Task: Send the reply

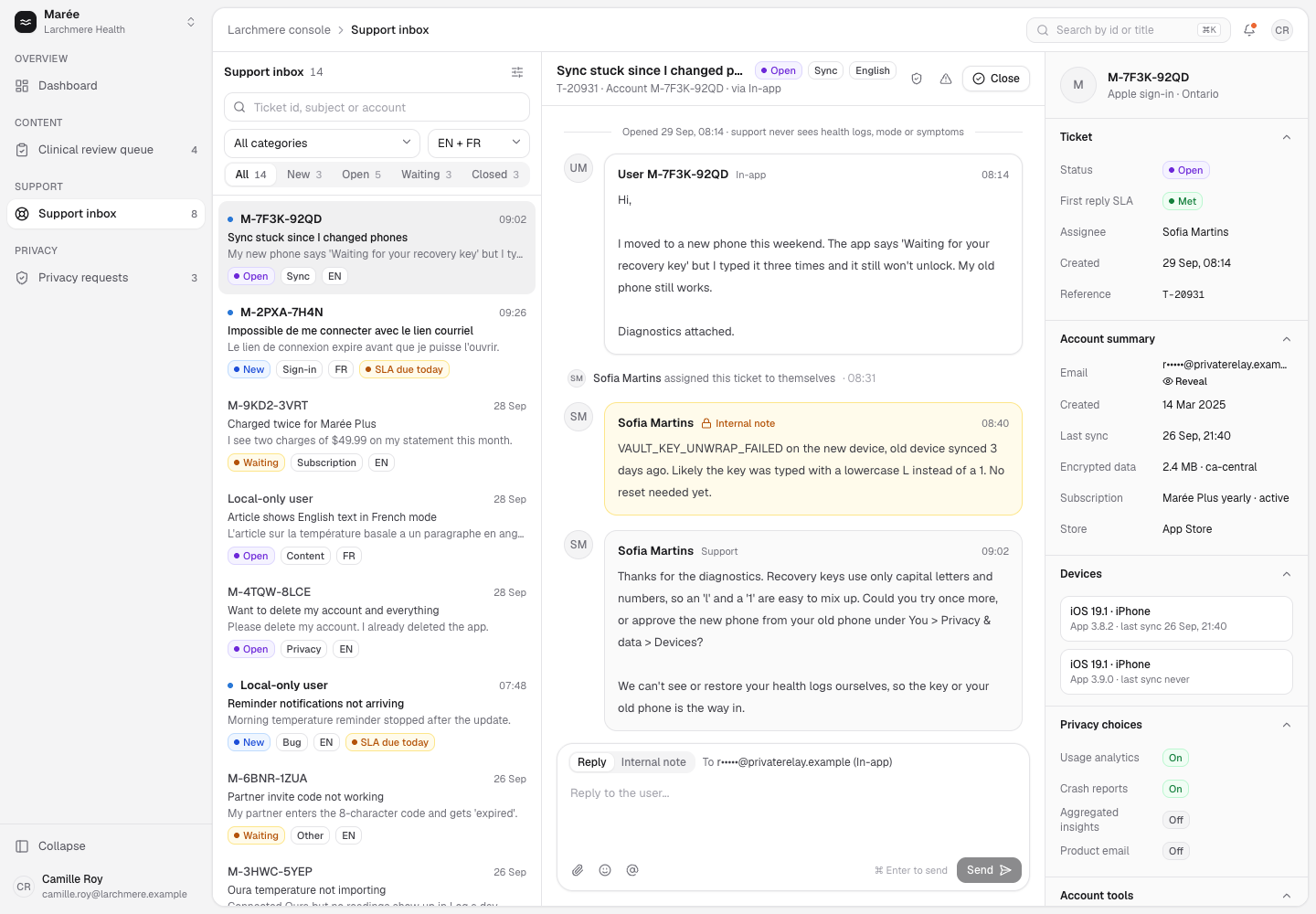Action: click(989, 870)
